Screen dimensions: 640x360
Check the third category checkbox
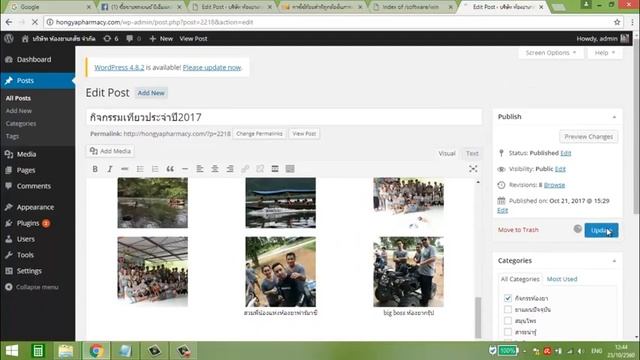[508, 320]
